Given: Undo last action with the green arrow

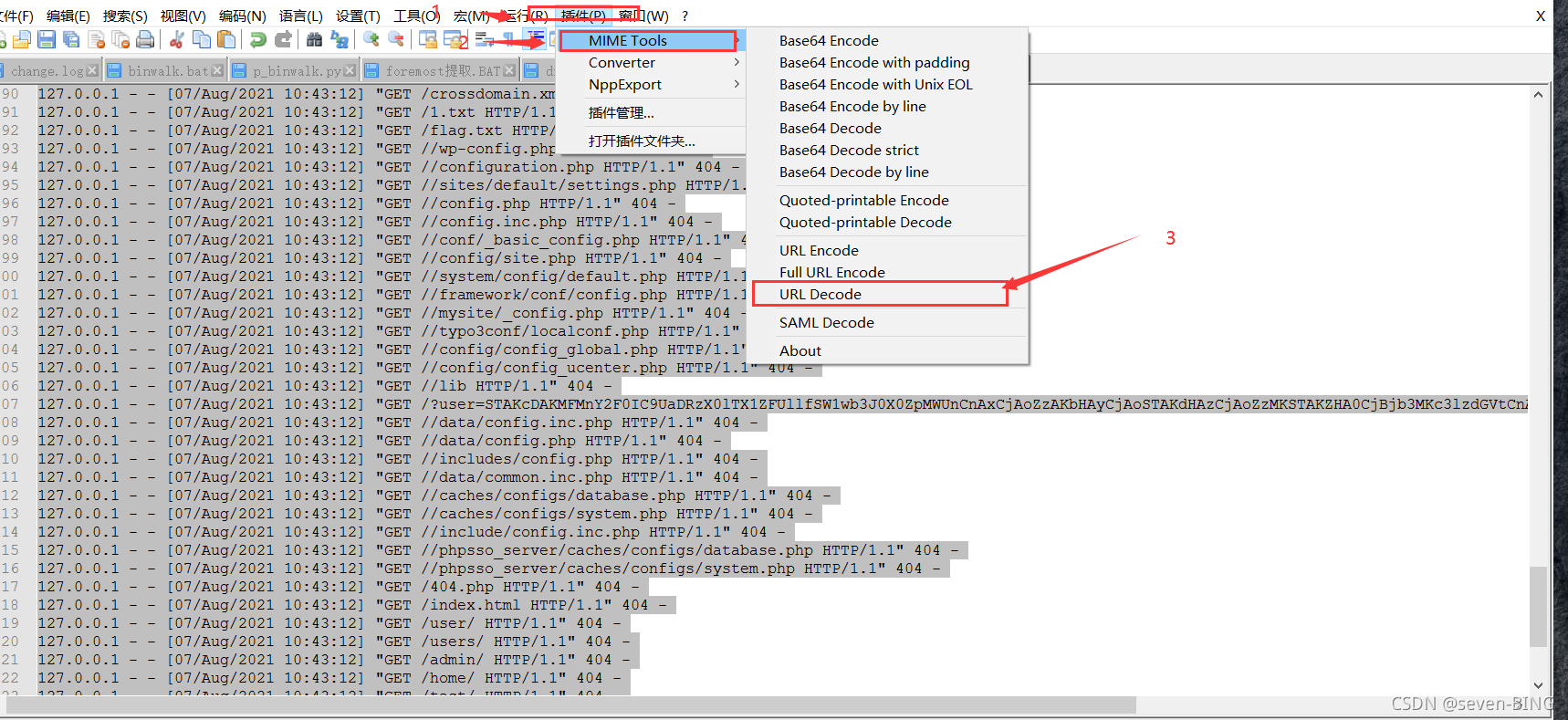Looking at the screenshot, I should (x=258, y=39).
